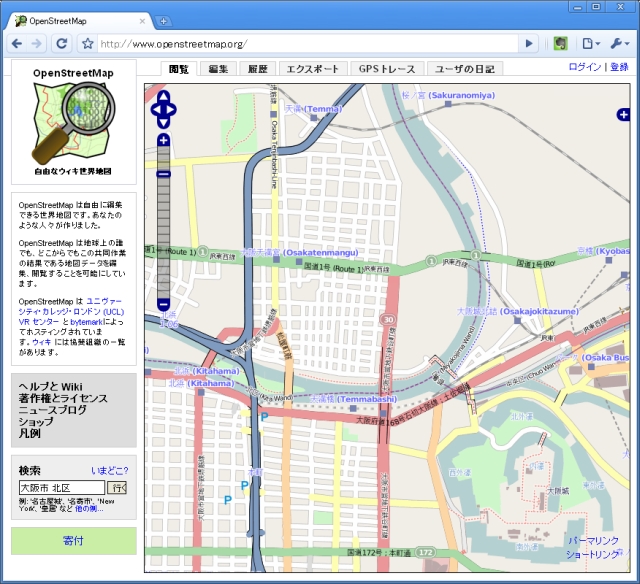
Task: Select the エクスポート (Export) tab
Action: tap(313, 69)
